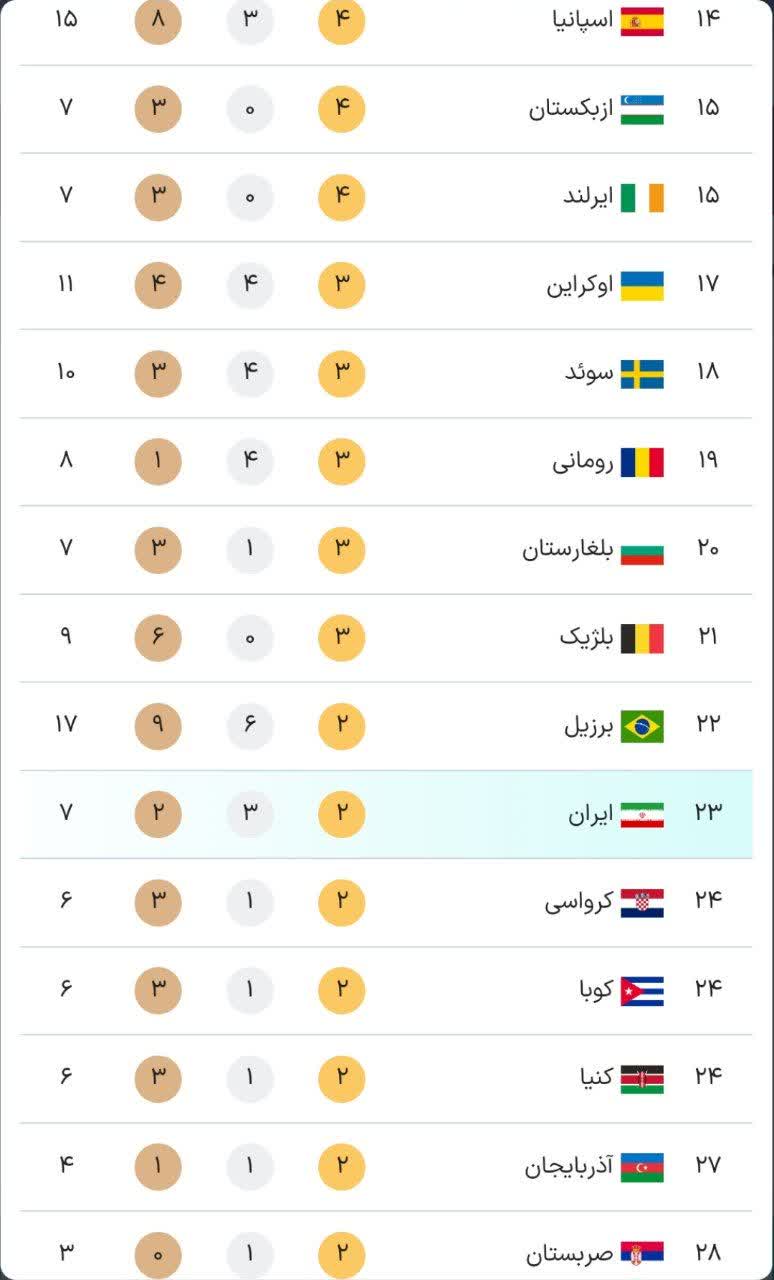774x1280 pixels.
Task: Click the Ukraine flag icon
Action: pyautogui.click(x=642, y=285)
